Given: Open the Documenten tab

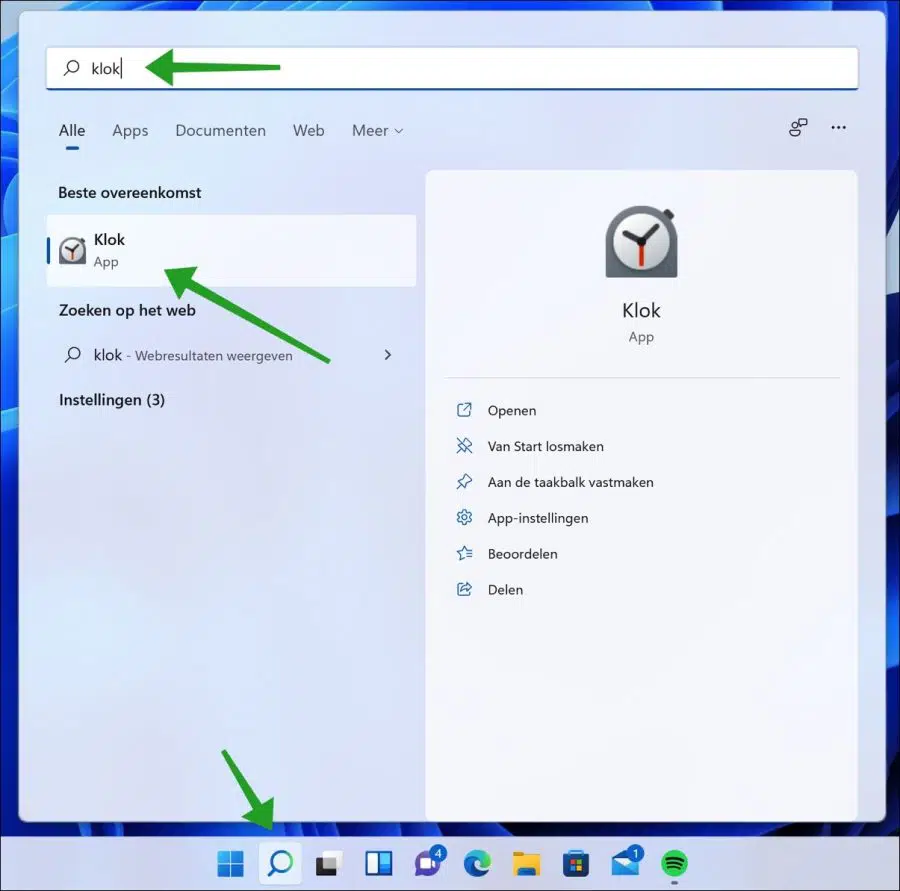Looking at the screenshot, I should (x=220, y=131).
